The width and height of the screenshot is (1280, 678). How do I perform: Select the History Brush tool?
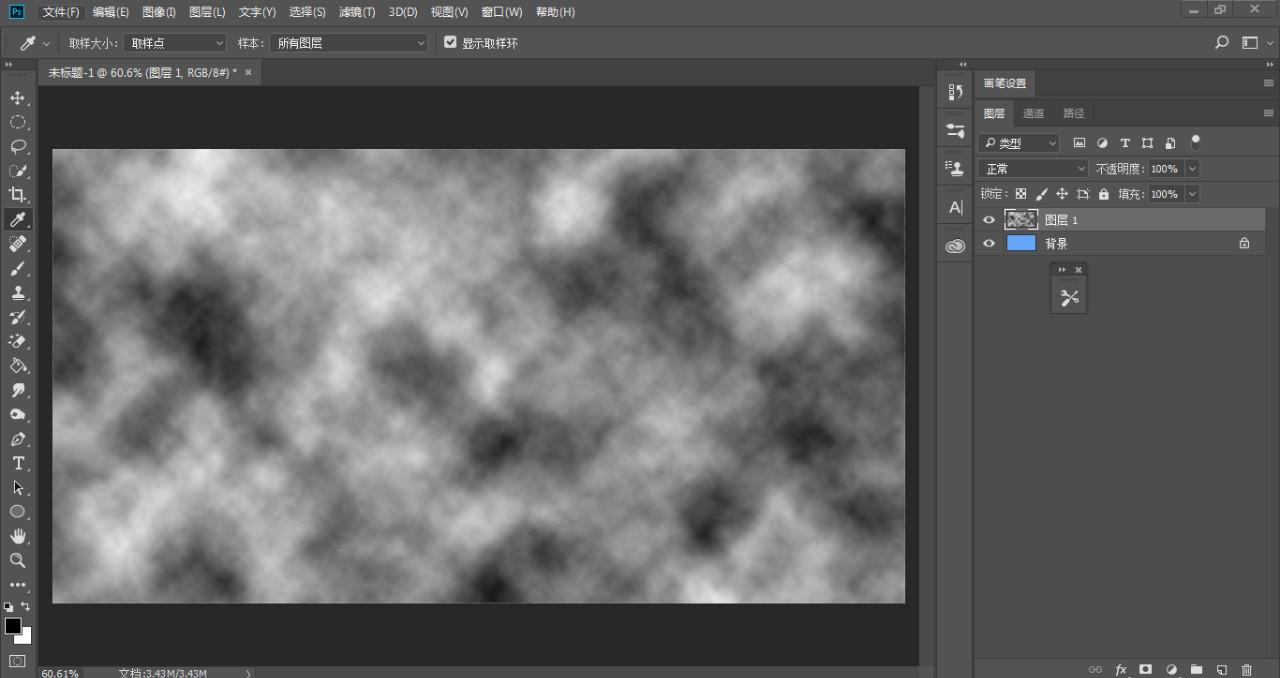pos(18,317)
